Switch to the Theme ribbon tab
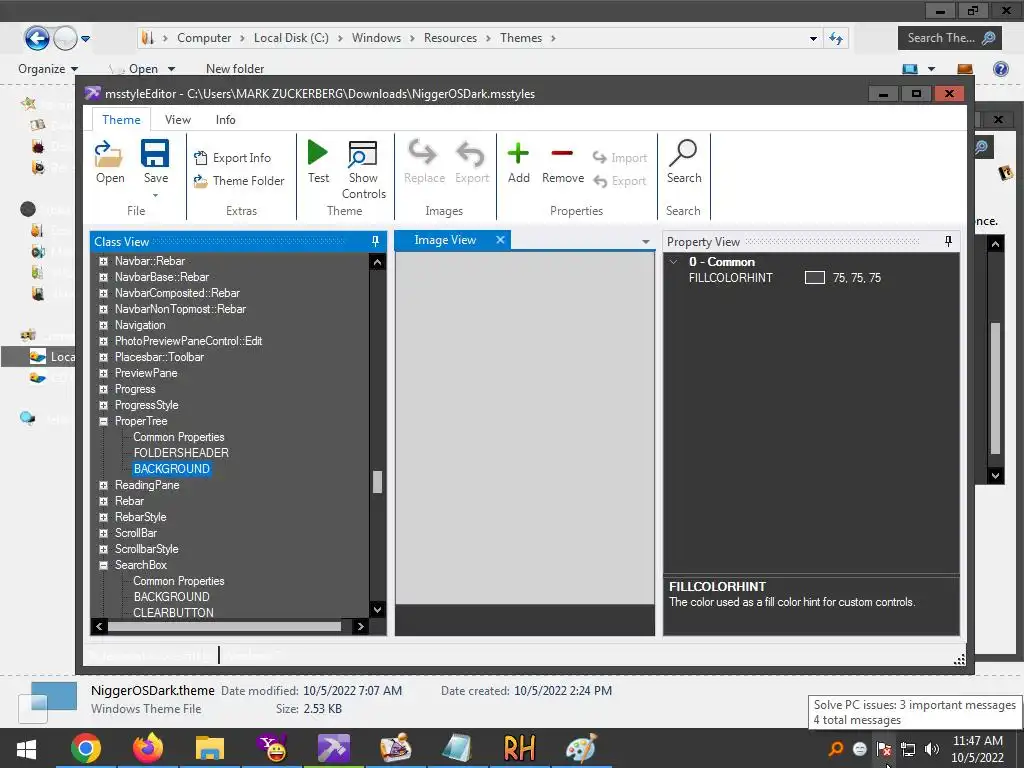 [121, 120]
